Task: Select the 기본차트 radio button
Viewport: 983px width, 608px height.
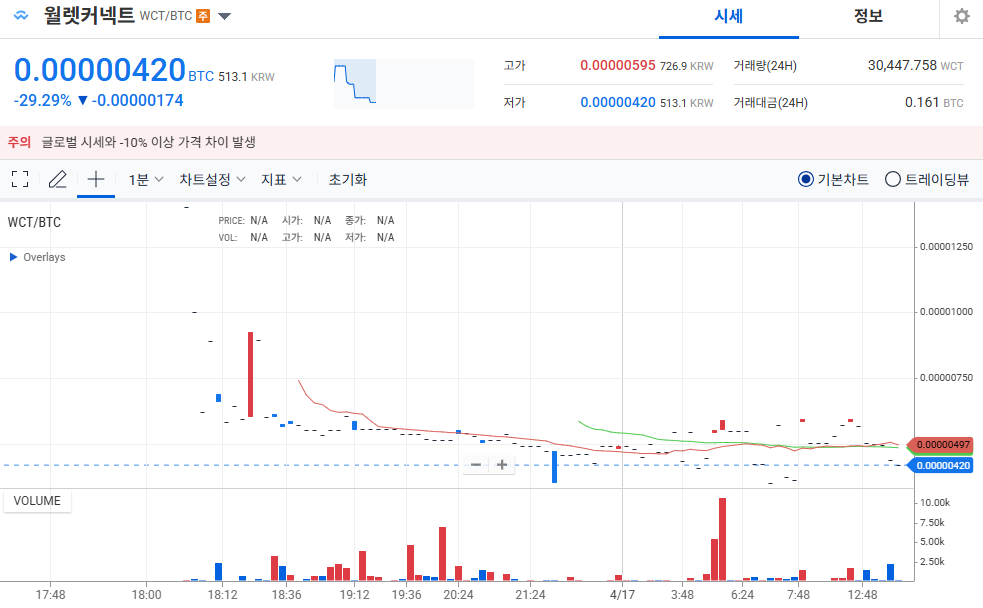Action: point(805,179)
